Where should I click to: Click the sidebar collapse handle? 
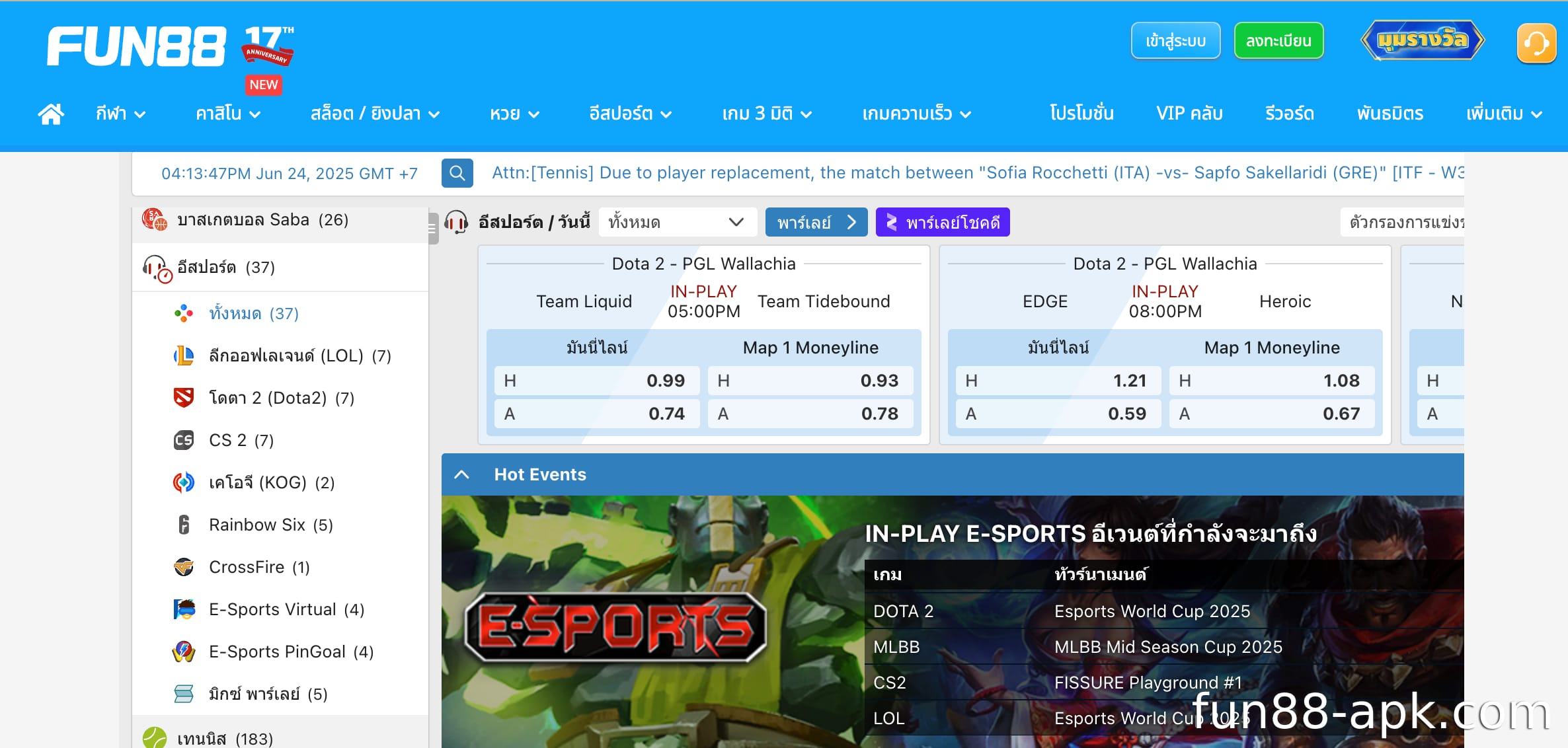tap(433, 229)
